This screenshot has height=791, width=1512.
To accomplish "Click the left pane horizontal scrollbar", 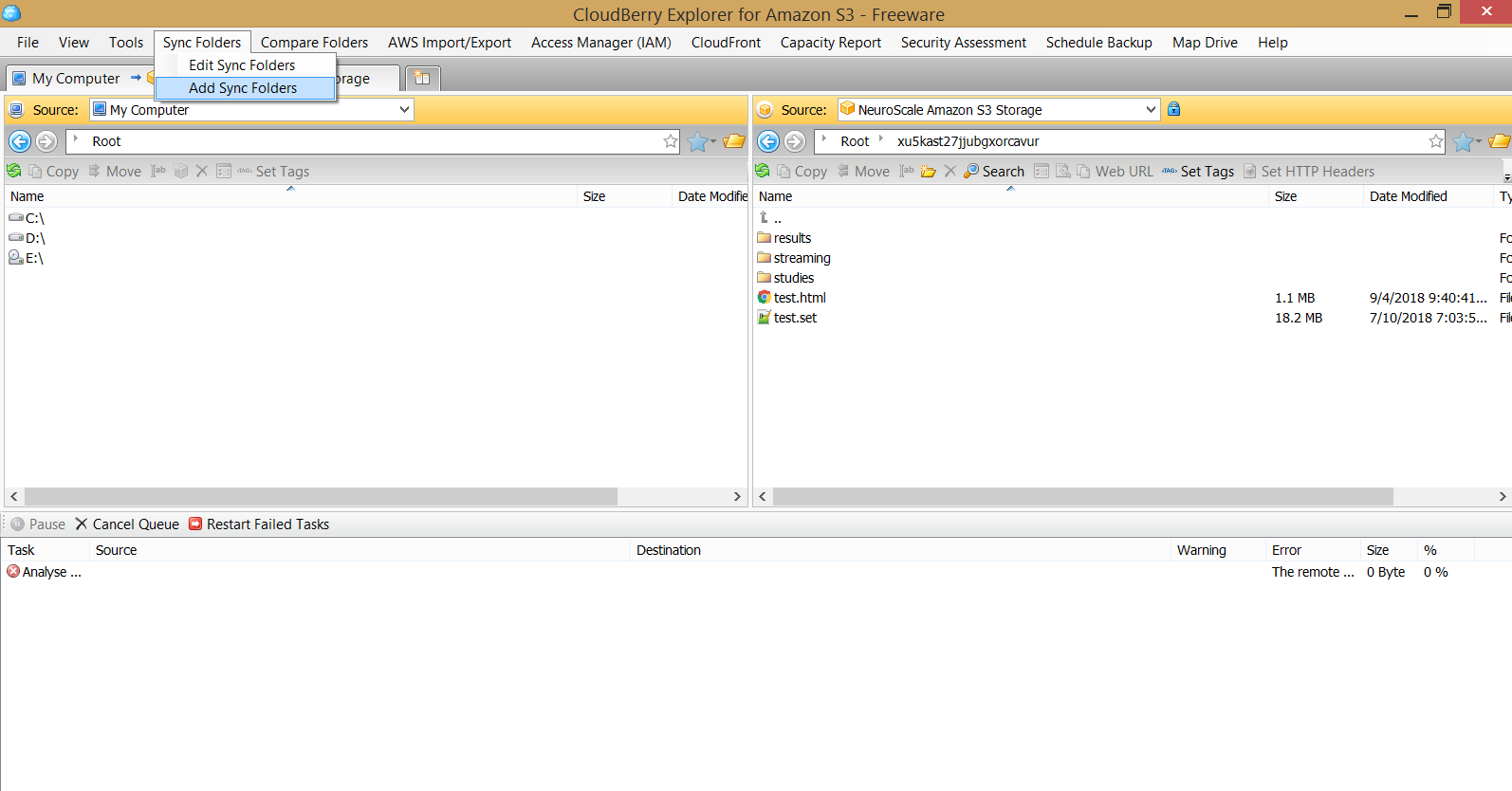I will click(321, 496).
